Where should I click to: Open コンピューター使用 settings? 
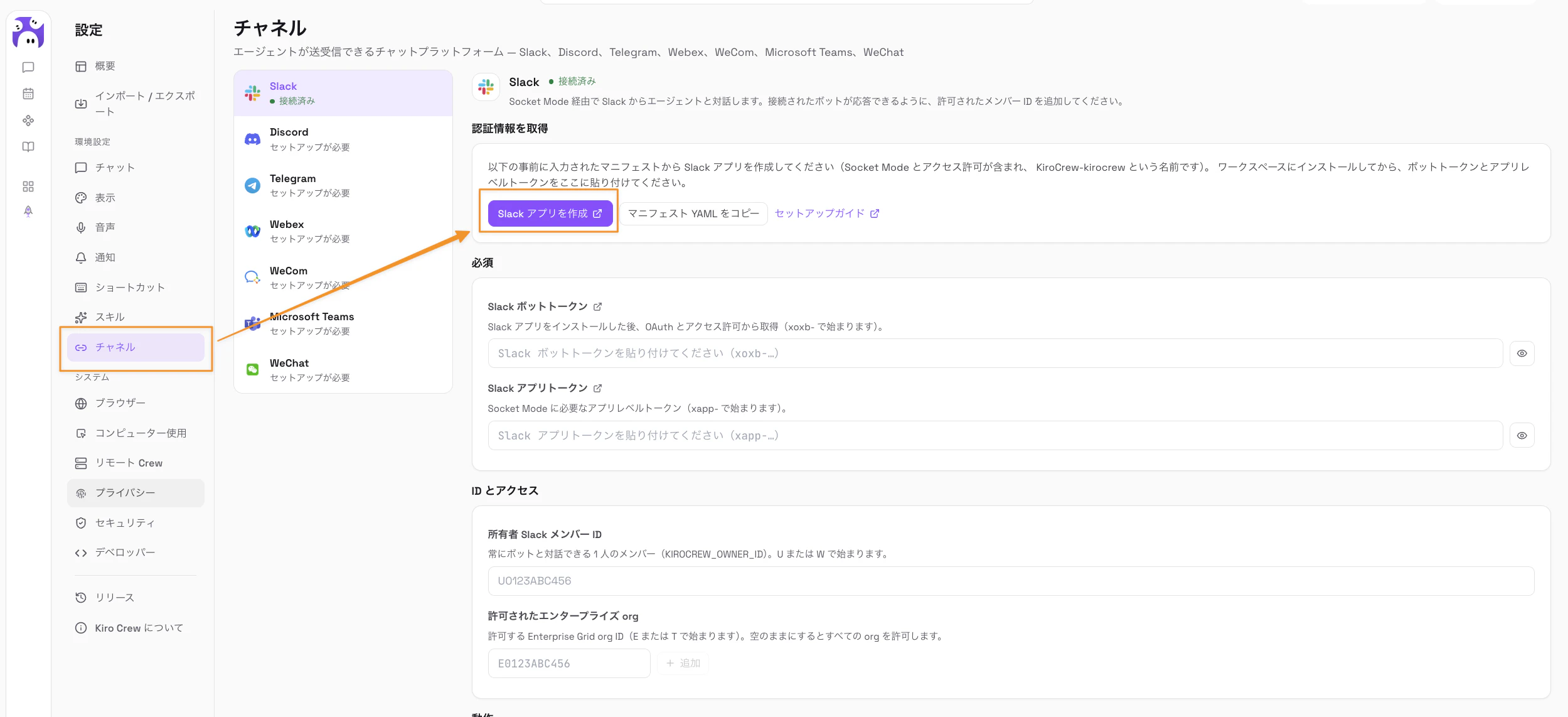pos(136,433)
